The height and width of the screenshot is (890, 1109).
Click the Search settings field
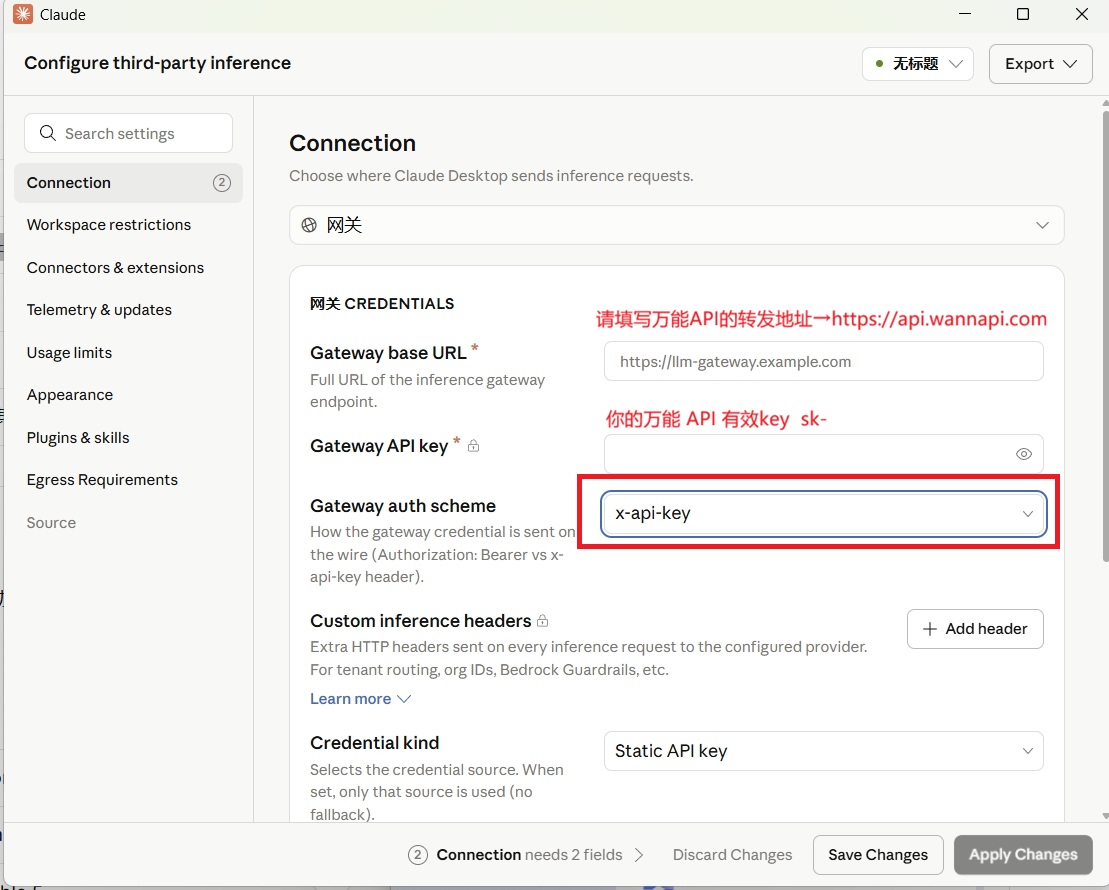pos(128,133)
